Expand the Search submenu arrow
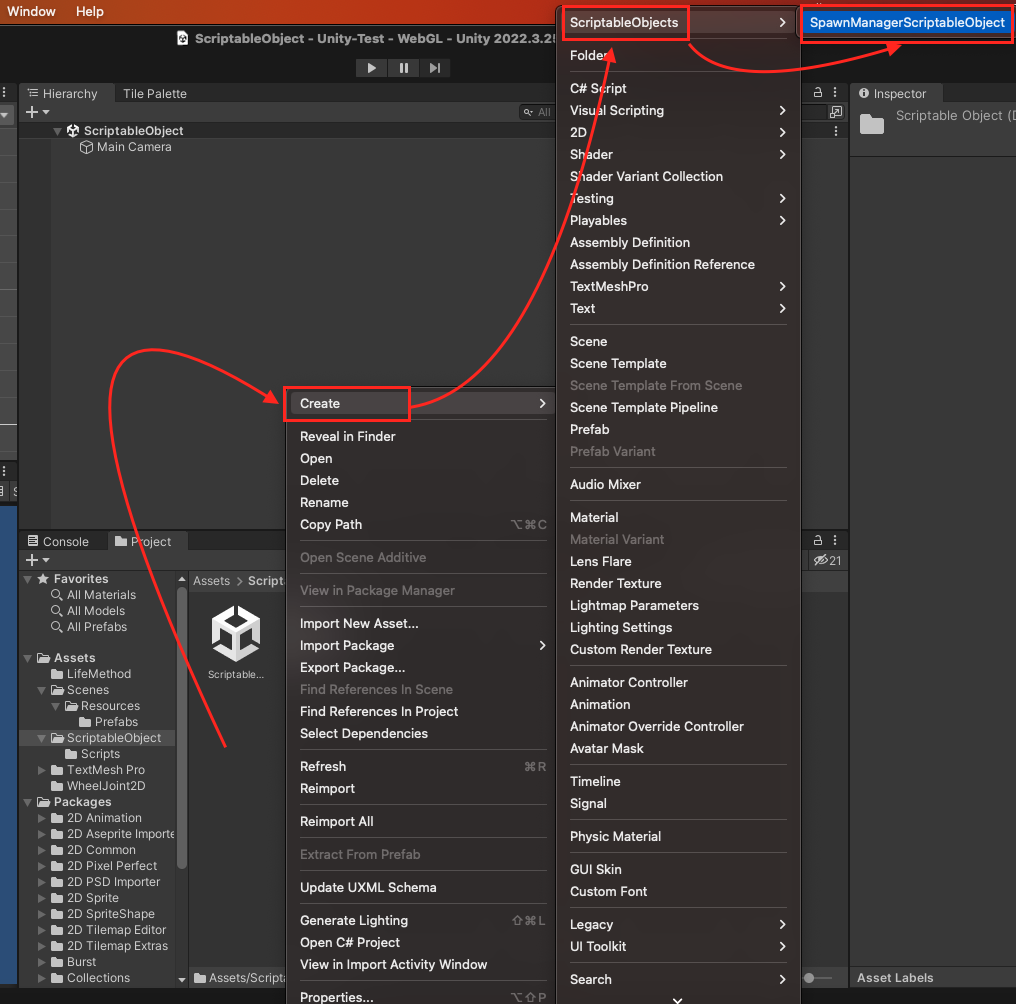 [782, 979]
